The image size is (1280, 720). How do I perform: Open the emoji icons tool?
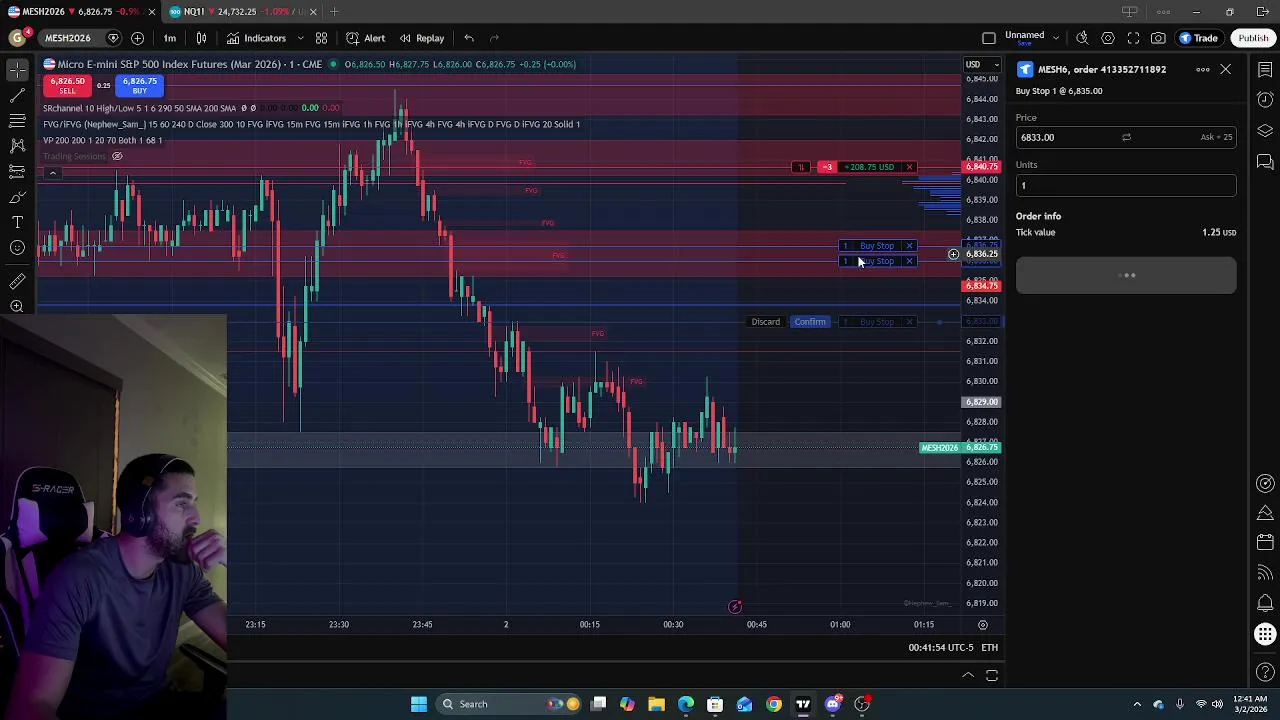tap(17, 248)
